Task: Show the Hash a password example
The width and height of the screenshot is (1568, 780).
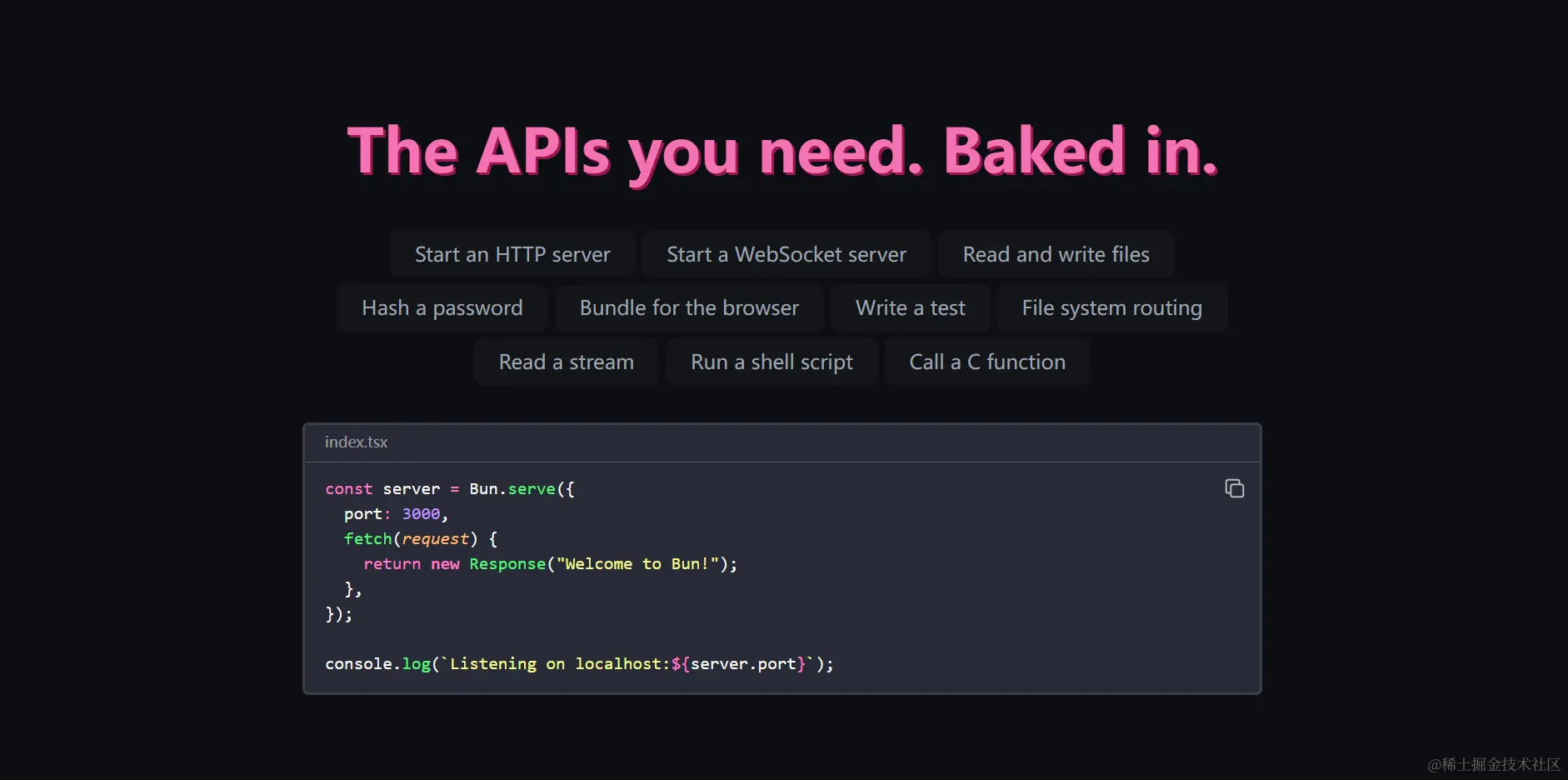Action: [442, 308]
